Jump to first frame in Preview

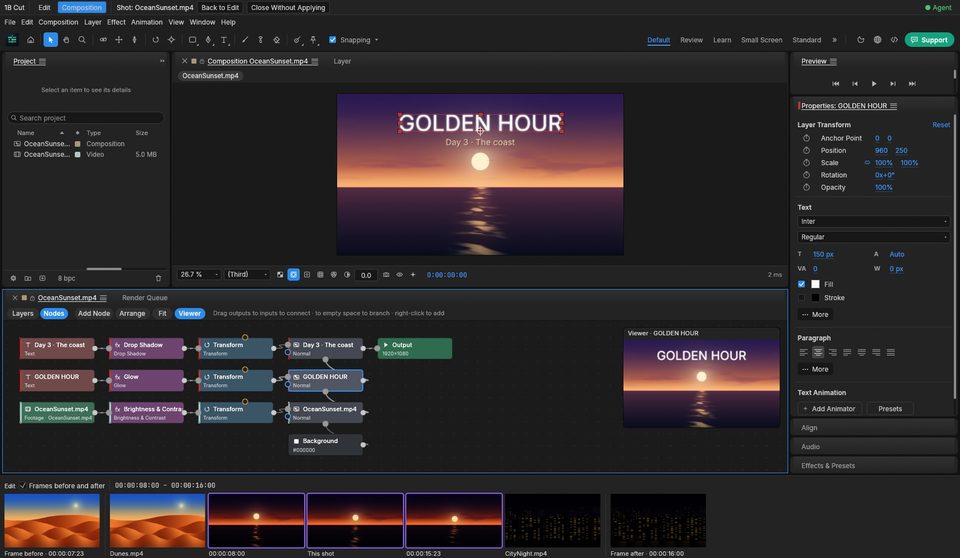tap(836, 84)
